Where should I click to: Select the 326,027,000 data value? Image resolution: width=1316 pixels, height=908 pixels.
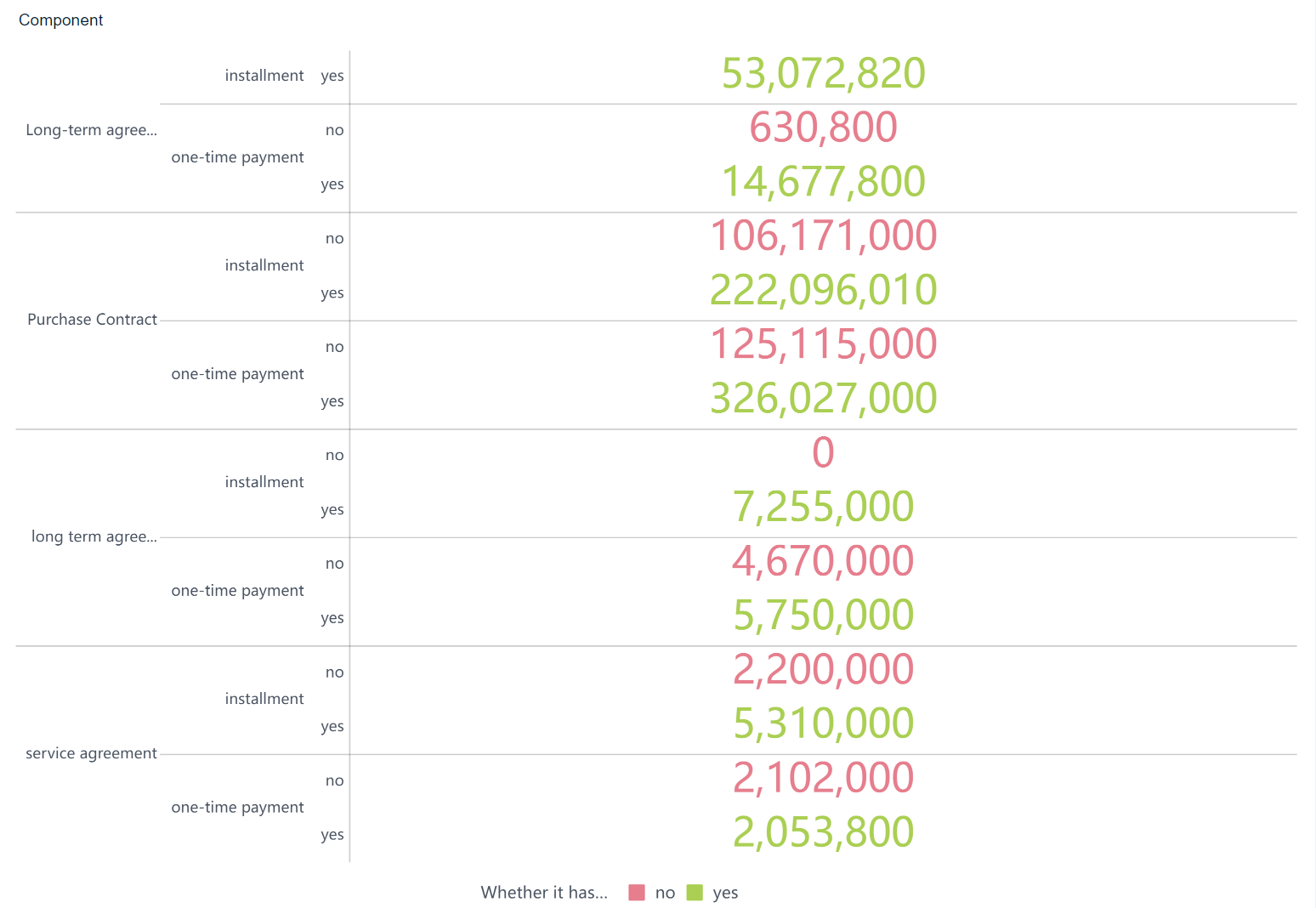point(823,399)
